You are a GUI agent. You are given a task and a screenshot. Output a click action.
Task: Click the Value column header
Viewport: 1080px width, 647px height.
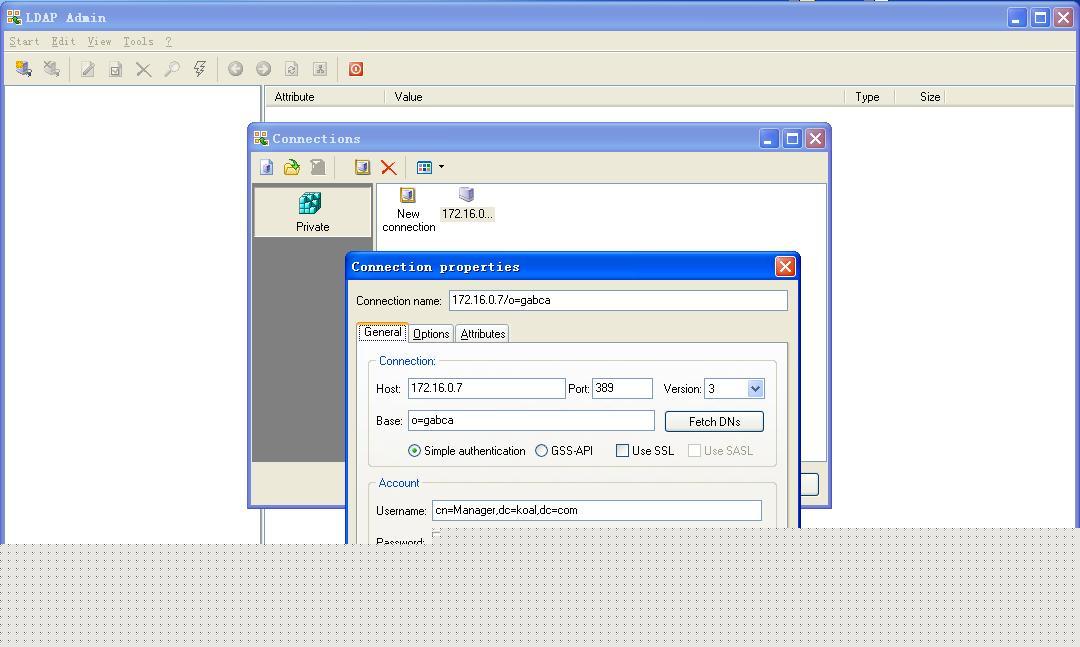click(614, 97)
